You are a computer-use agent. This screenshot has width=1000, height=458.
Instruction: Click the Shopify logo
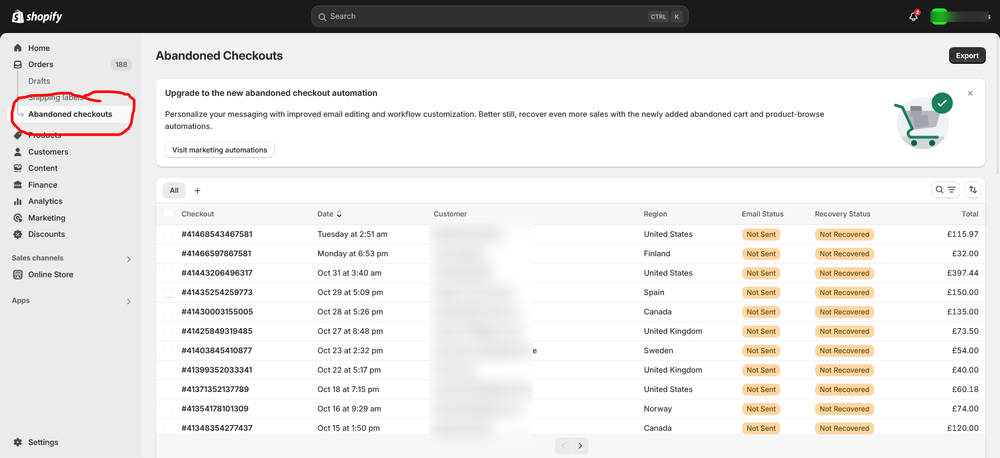(x=37, y=17)
